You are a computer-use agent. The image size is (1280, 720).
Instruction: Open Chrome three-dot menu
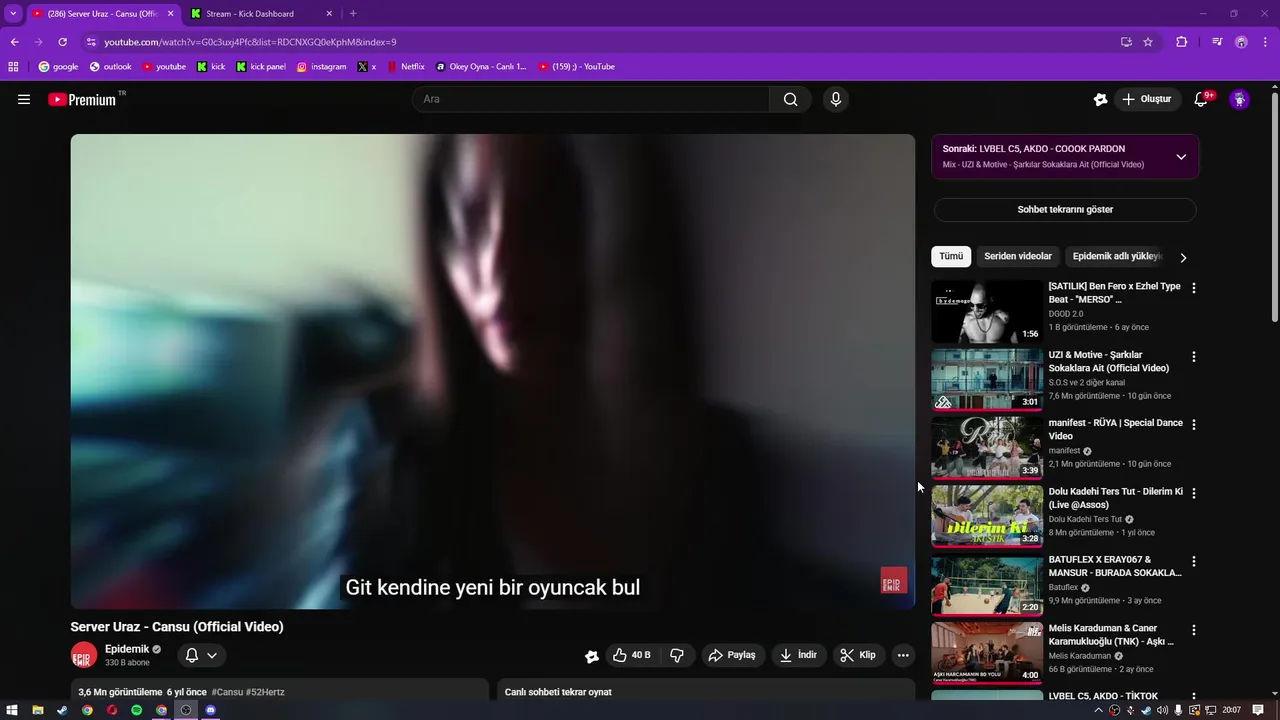tap(1265, 42)
